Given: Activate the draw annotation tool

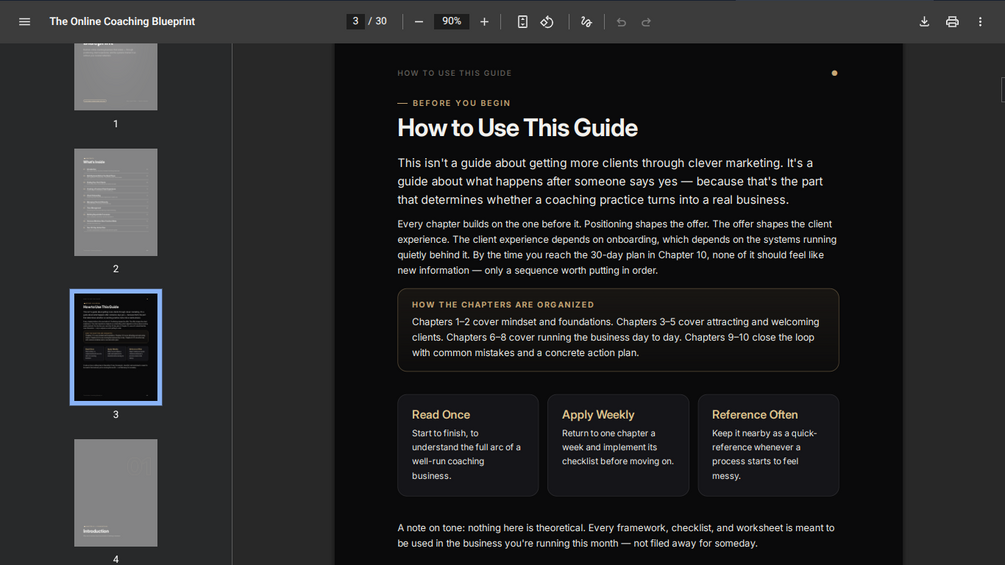Looking at the screenshot, I should click(586, 22).
